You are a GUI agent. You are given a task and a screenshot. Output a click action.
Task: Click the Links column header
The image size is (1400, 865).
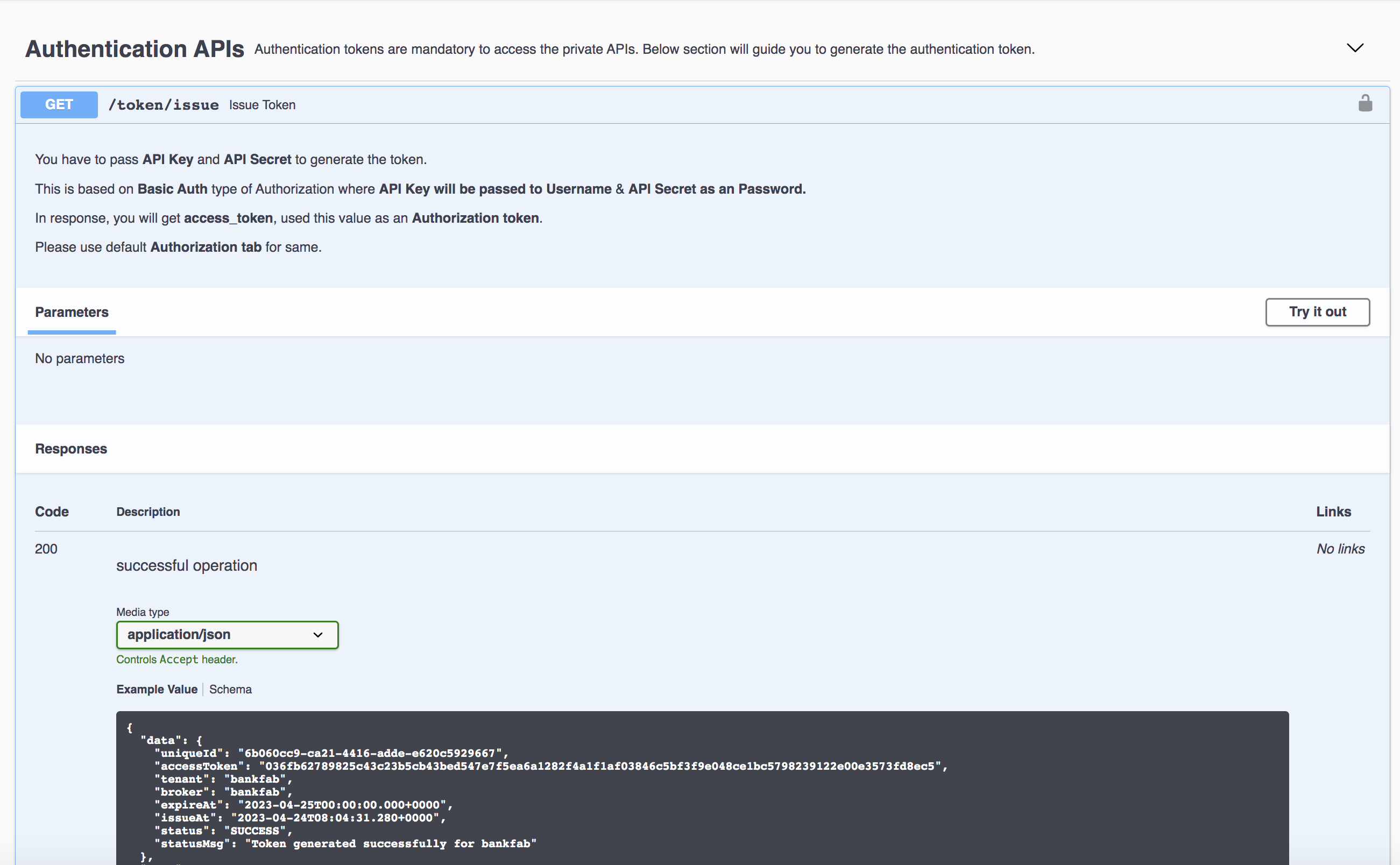click(1333, 512)
